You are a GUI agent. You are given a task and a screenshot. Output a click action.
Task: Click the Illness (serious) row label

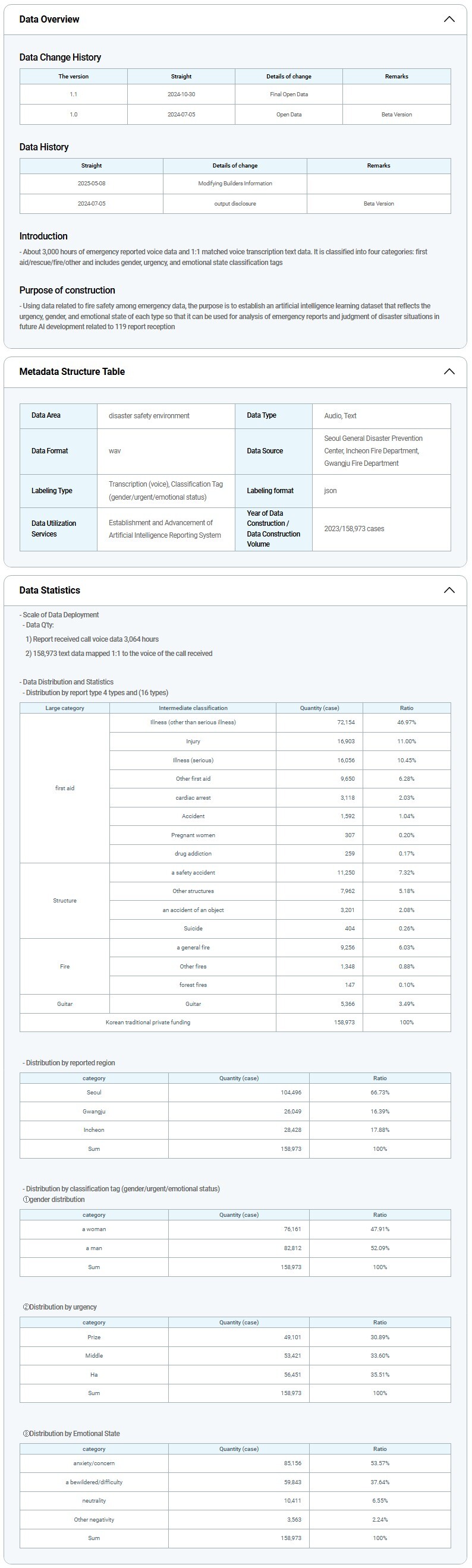click(193, 761)
